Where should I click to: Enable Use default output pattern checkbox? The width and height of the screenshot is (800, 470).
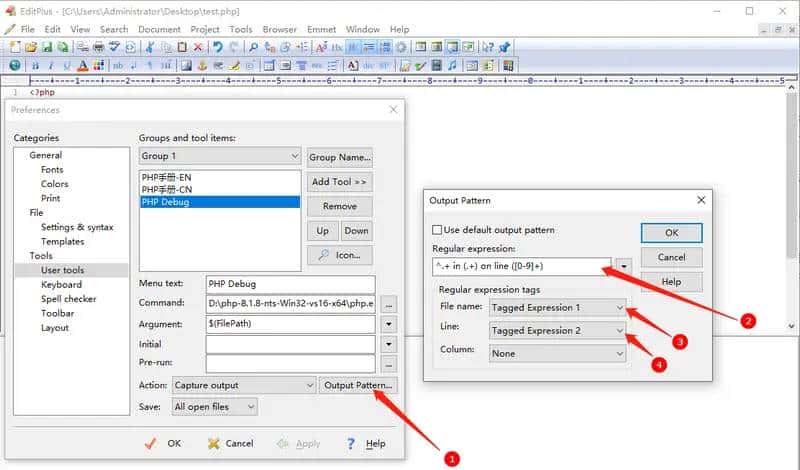click(438, 230)
